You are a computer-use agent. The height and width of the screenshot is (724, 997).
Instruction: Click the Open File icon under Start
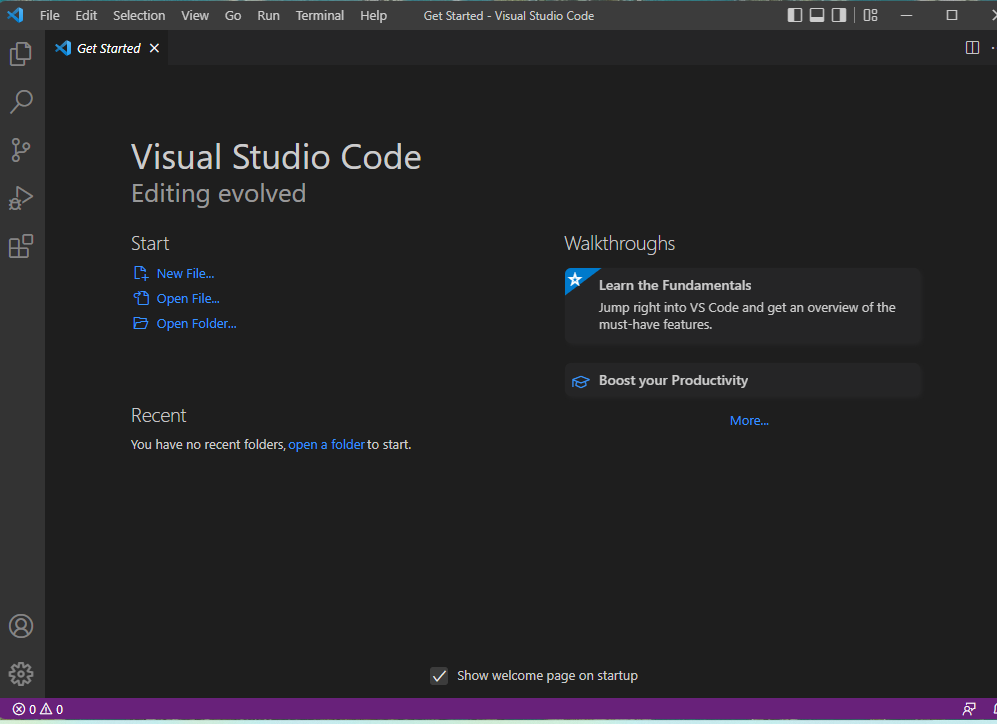coord(141,298)
